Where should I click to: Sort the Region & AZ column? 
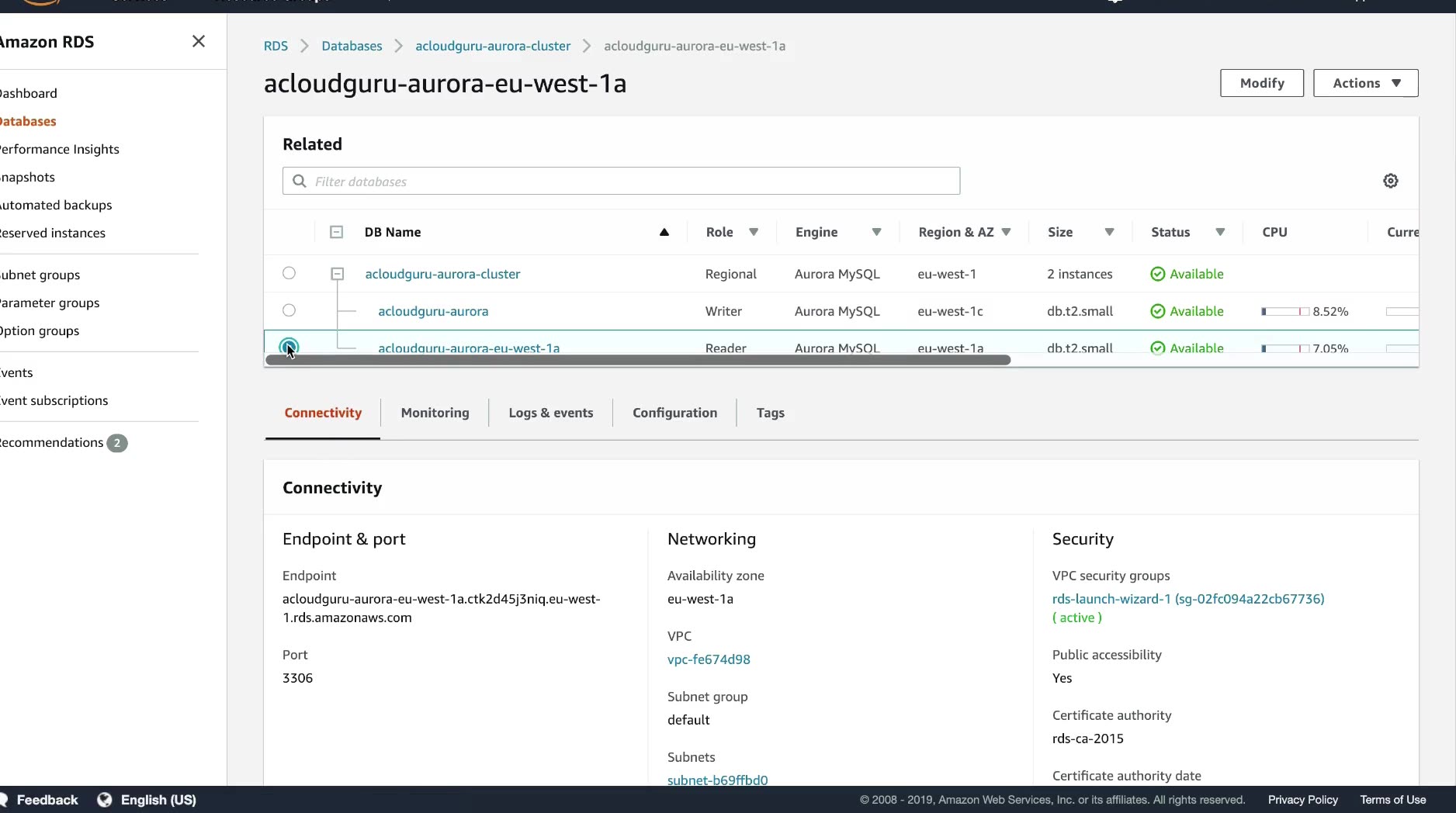1006,232
